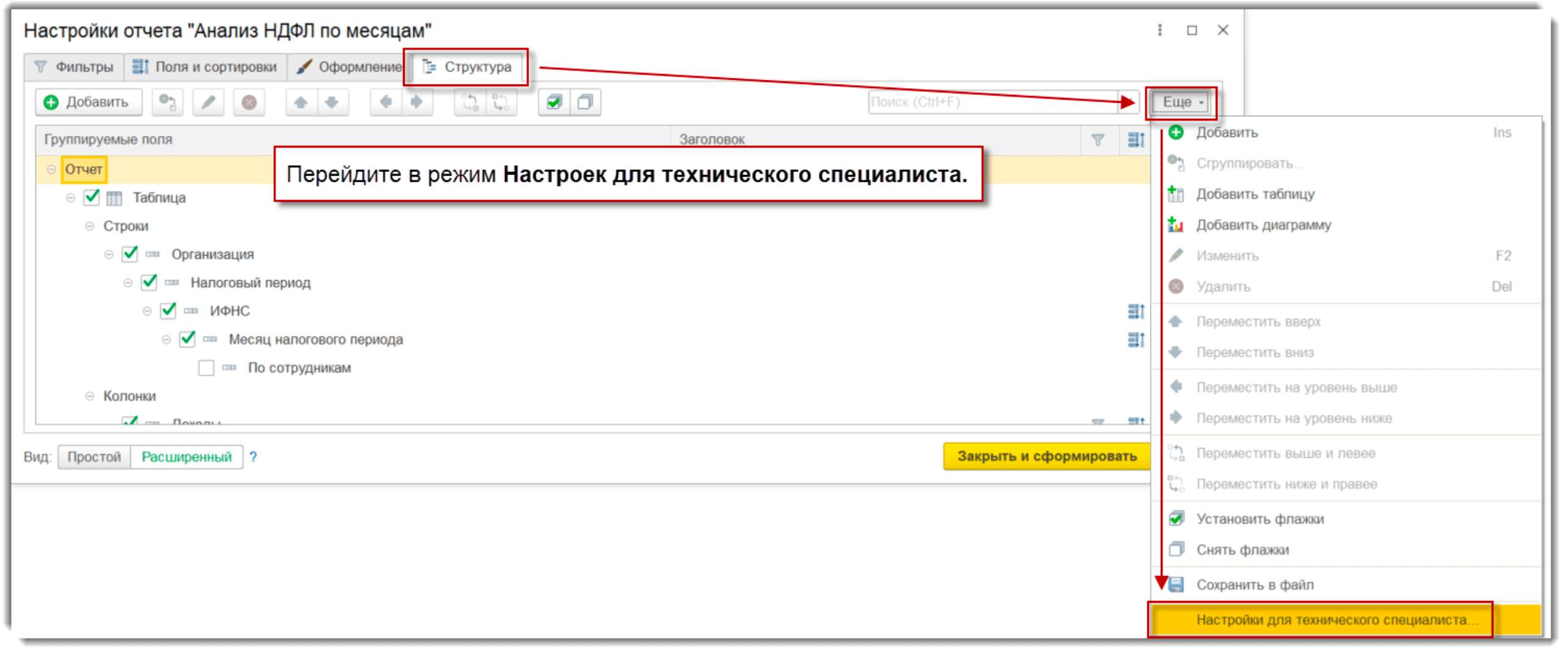
Task: Uncheck the Налоговый период checkbox
Action: (x=149, y=282)
